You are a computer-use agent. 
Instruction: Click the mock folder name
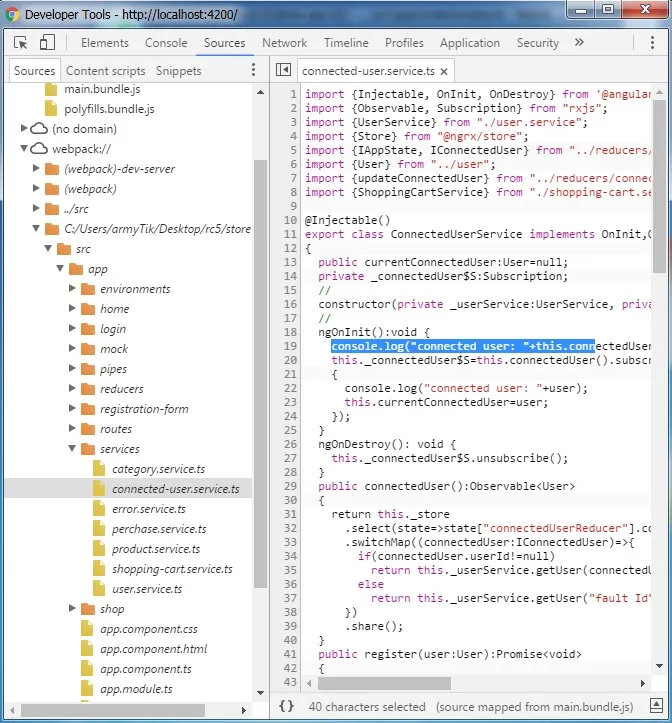(114, 349)
